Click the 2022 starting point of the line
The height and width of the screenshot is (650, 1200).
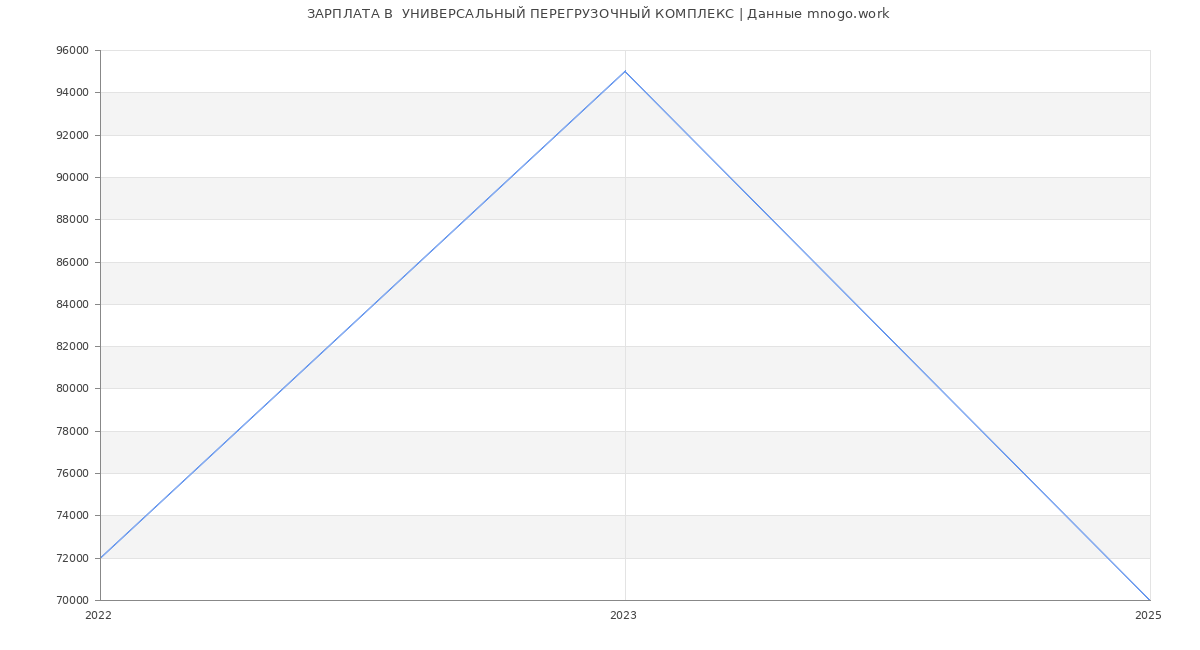[x=100, y=558]
